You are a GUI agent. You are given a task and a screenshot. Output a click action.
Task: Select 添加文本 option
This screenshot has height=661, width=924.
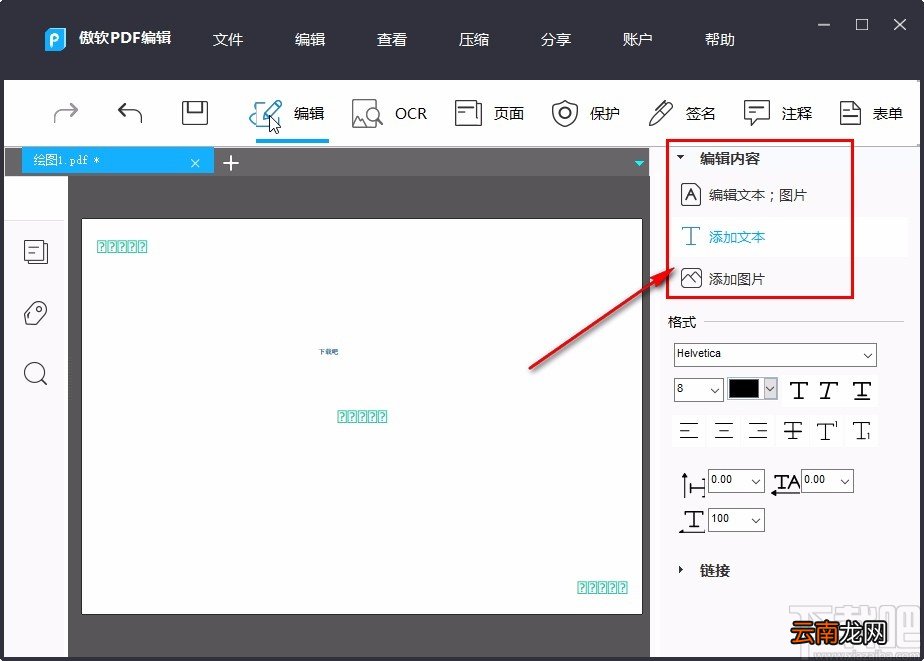point(723,237)
